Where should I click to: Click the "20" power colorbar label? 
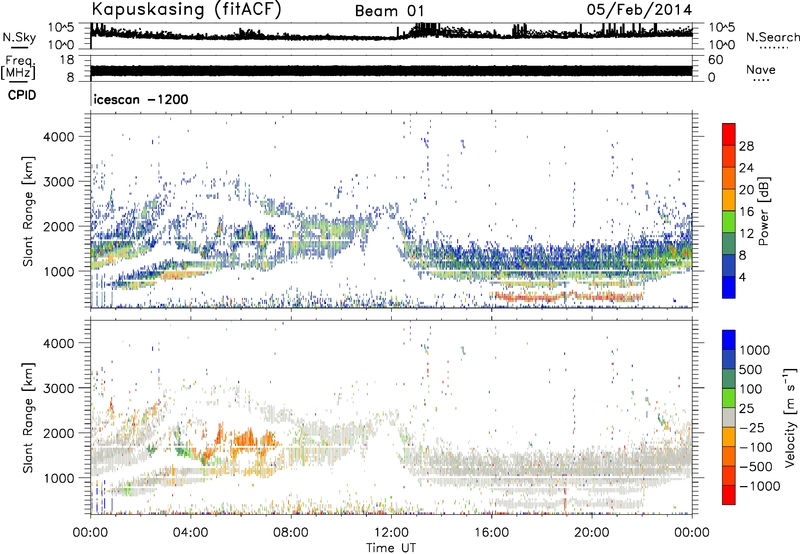(x=746, y=190)
